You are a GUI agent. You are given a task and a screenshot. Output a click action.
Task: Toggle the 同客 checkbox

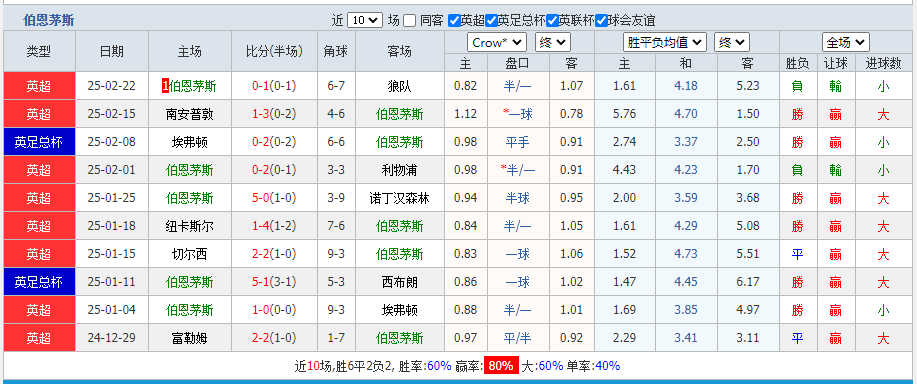pos(410,20)
